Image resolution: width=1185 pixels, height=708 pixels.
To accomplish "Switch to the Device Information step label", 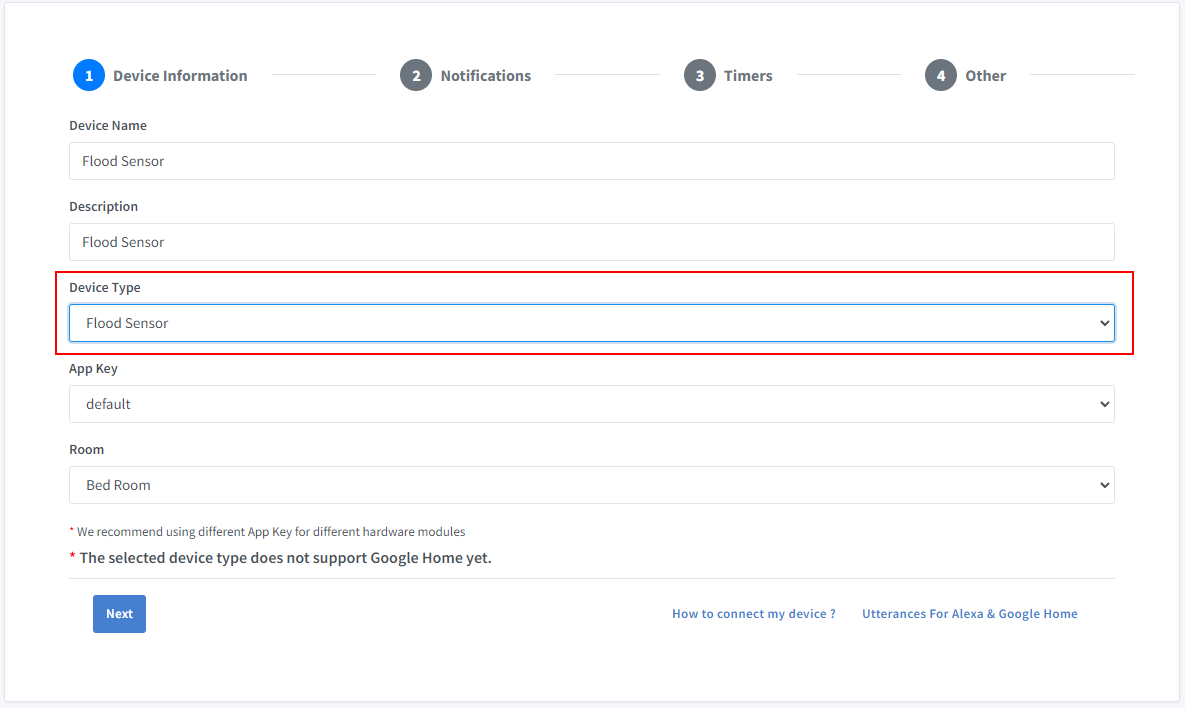I will click(x=180, y=76).
